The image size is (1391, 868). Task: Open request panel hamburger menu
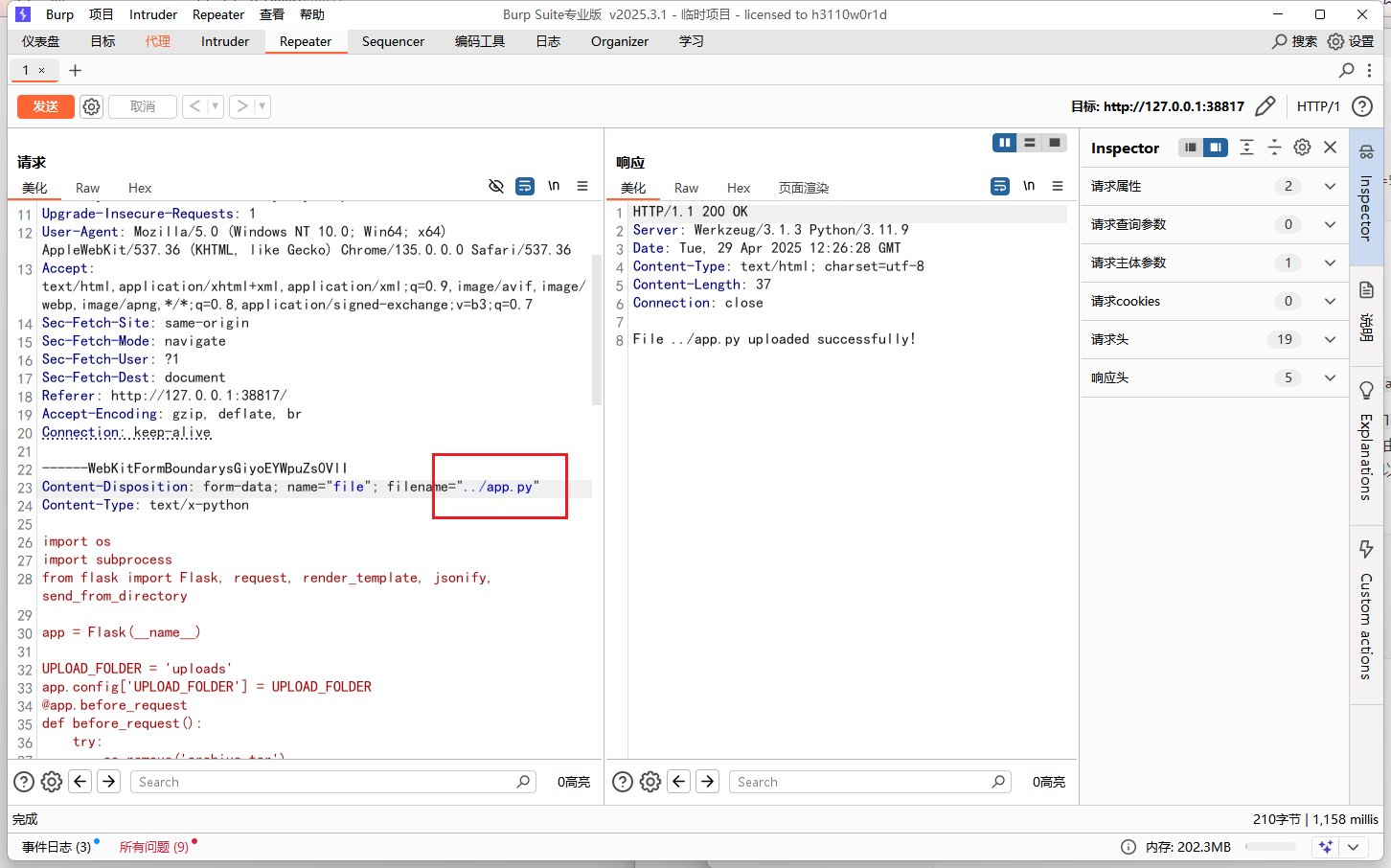(582, 186)
